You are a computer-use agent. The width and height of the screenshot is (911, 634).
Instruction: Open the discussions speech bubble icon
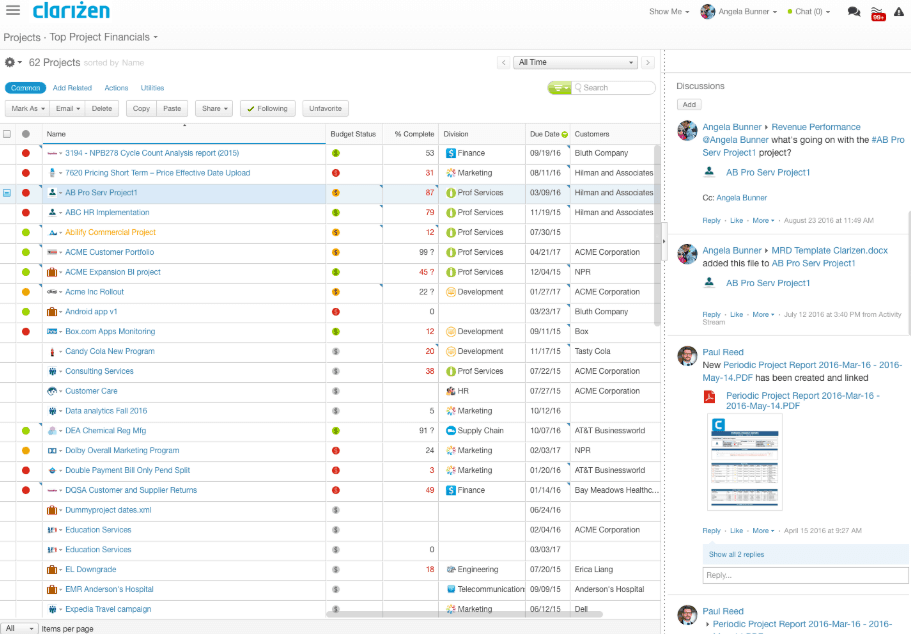pyautogui.click(x=853, y=12)
